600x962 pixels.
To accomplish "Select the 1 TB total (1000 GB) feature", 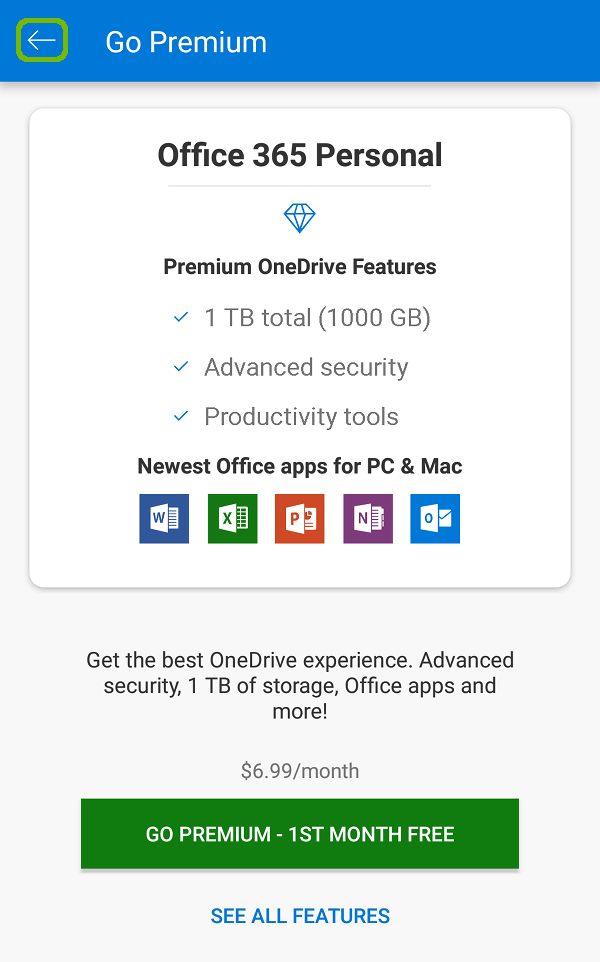I will coord(316,317).
